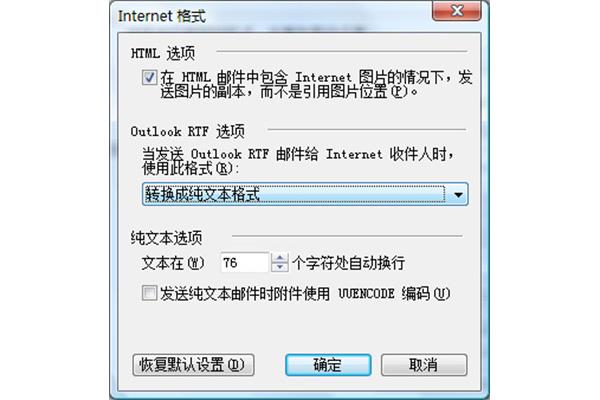Confirm settings with the 确定 button
Screen dimensions: 600x400
(x=328, y=365)
